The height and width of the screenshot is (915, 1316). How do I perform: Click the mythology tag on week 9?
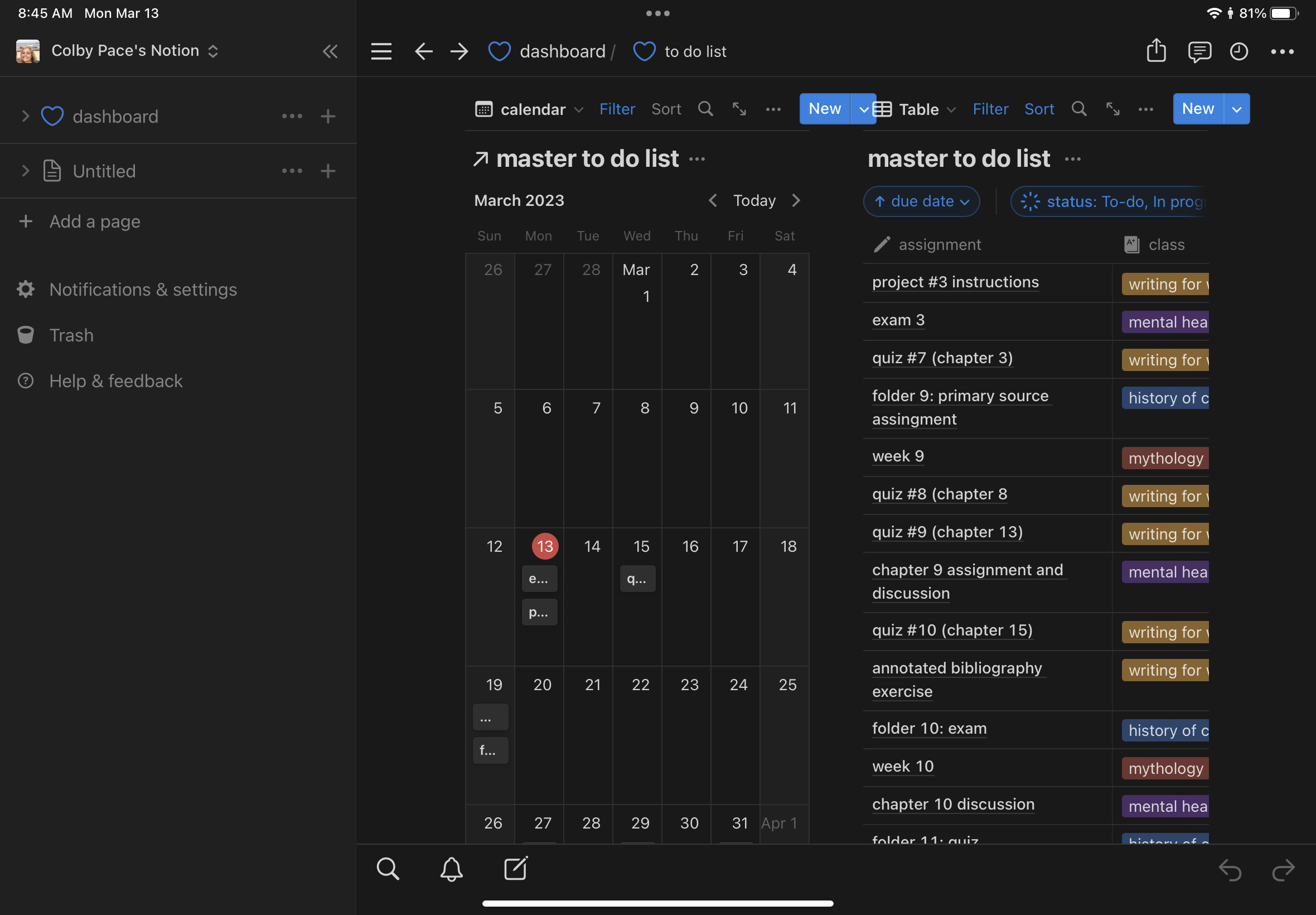[x=1165, y=458]
